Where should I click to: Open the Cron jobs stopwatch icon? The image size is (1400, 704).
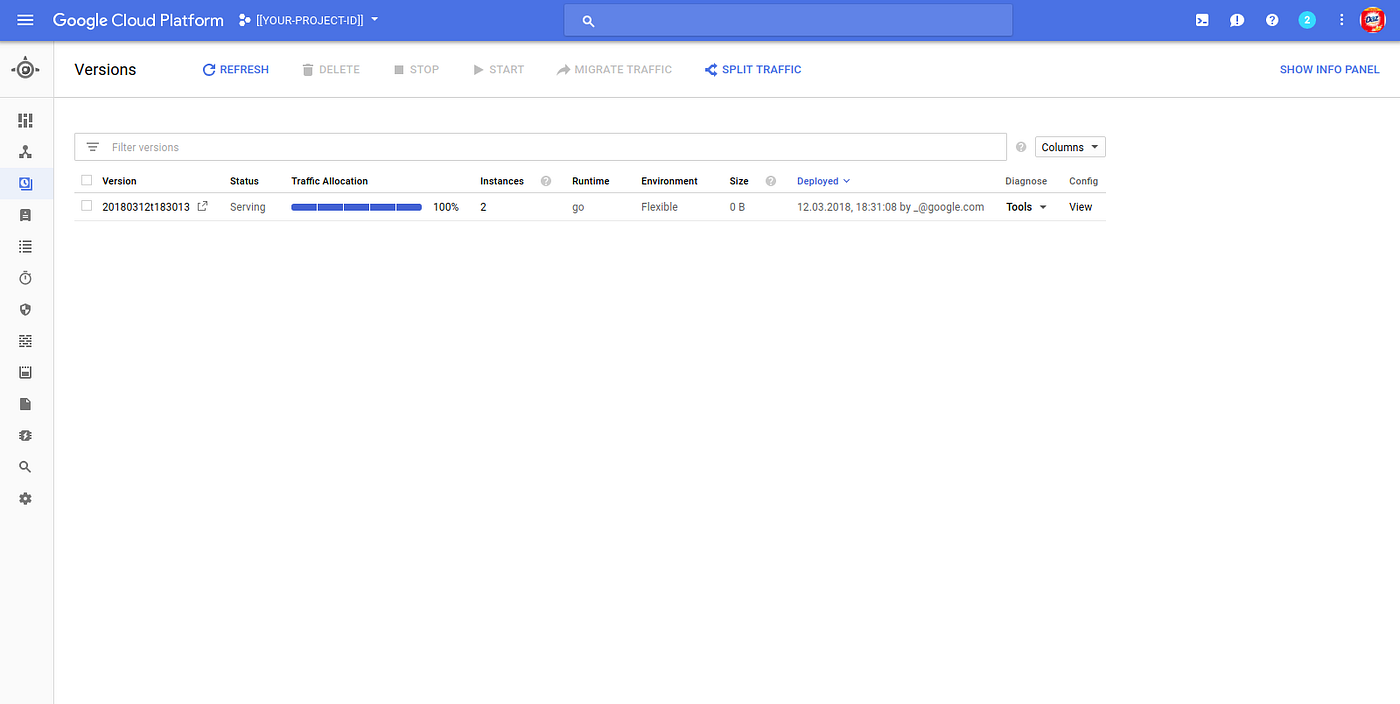coord(25,278)
